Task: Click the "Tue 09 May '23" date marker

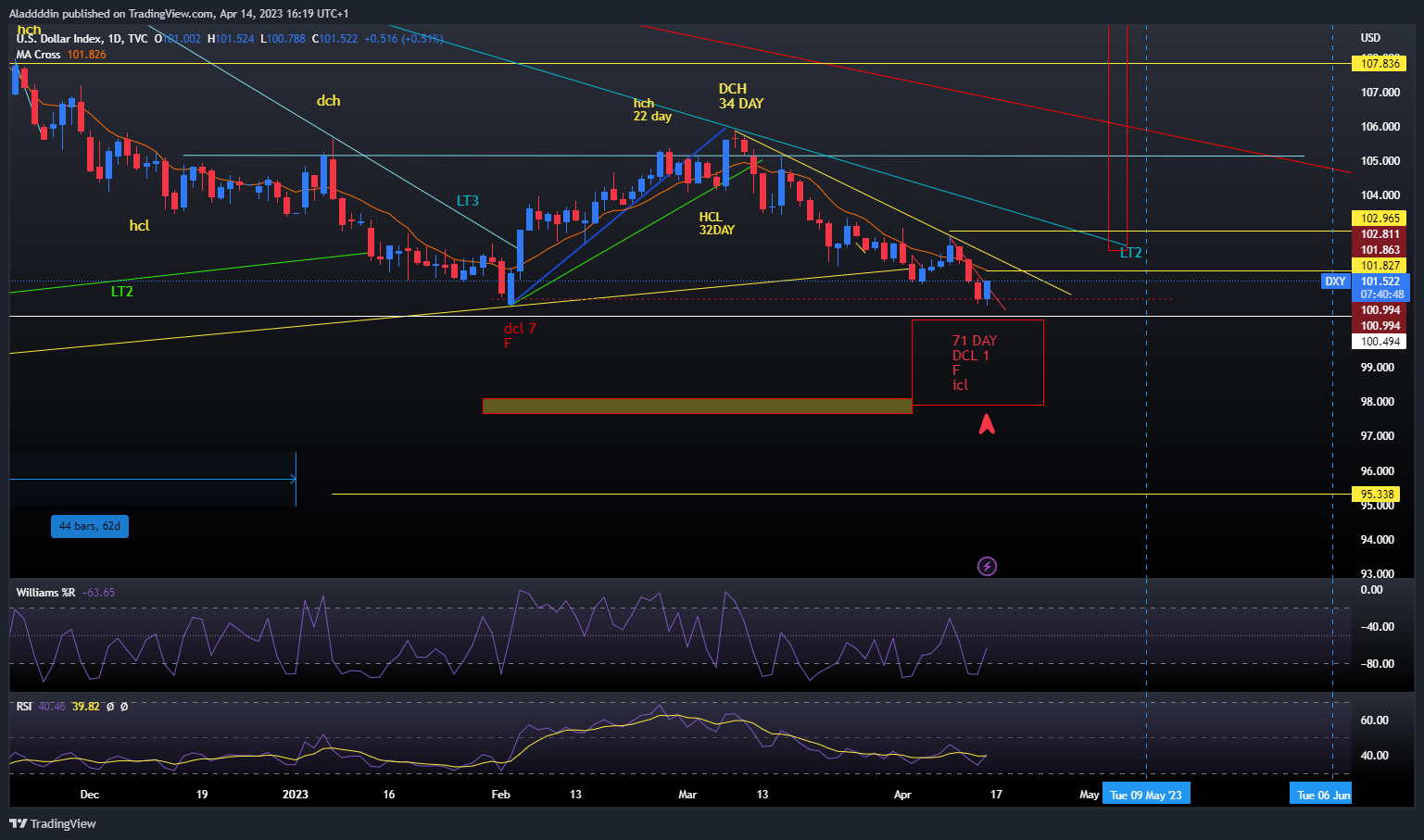Action: (1146, 795)
